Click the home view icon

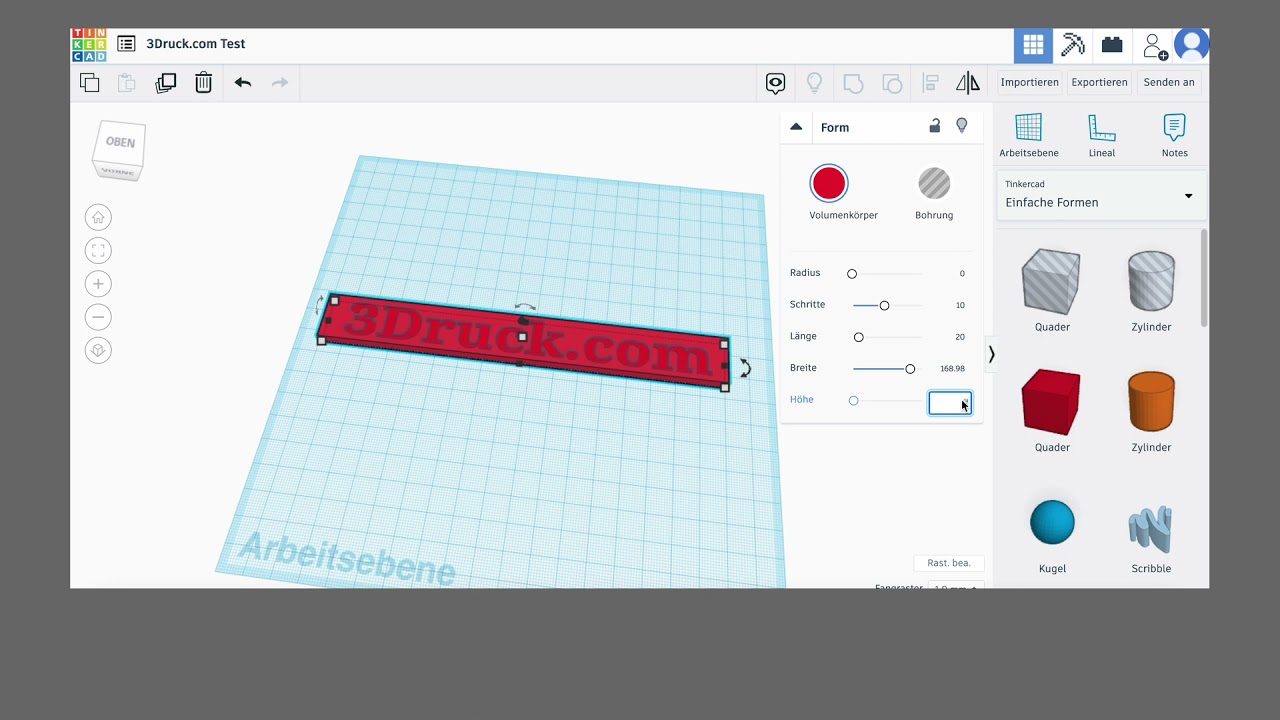tap(98, 217)
